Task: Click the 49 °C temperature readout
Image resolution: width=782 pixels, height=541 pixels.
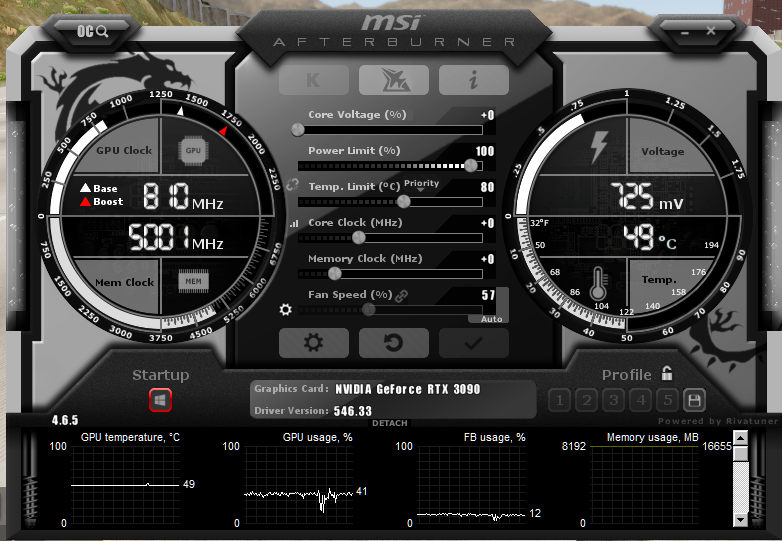Action: 650,237
